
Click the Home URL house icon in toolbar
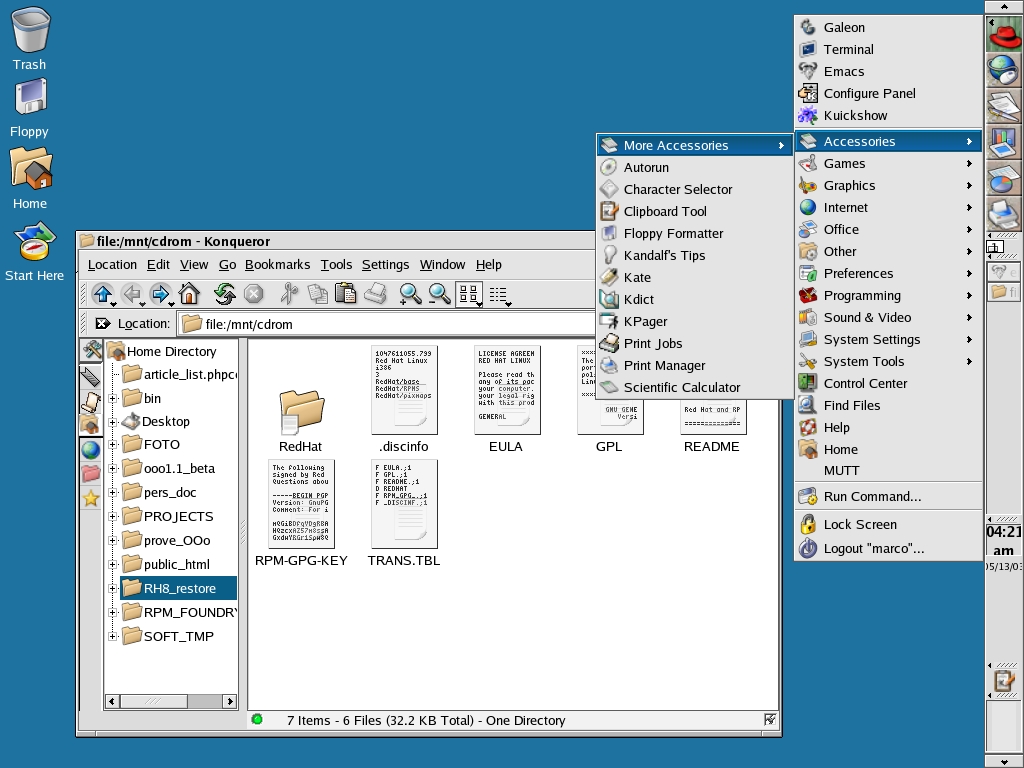[x=189, y=294]
